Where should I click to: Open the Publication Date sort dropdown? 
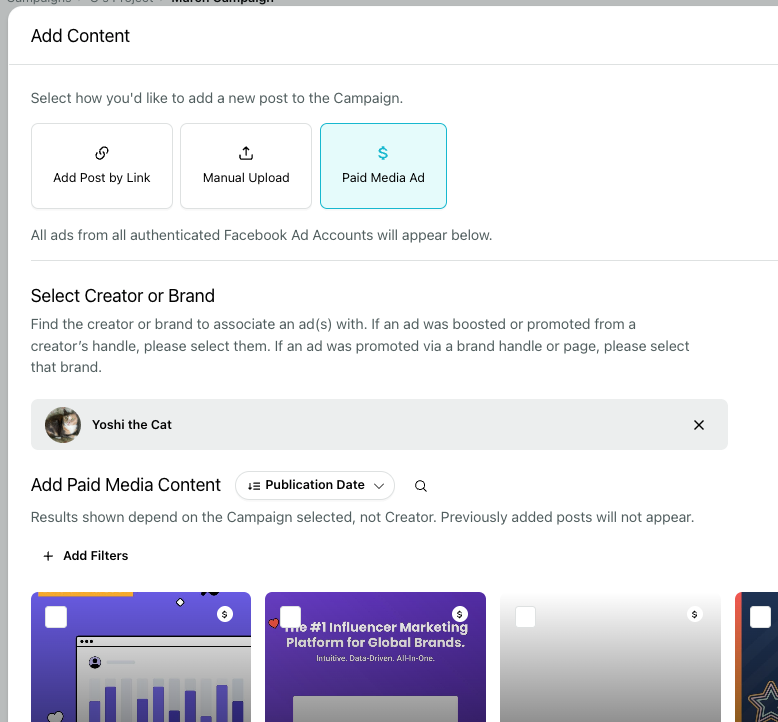click(x=315, y=485)
